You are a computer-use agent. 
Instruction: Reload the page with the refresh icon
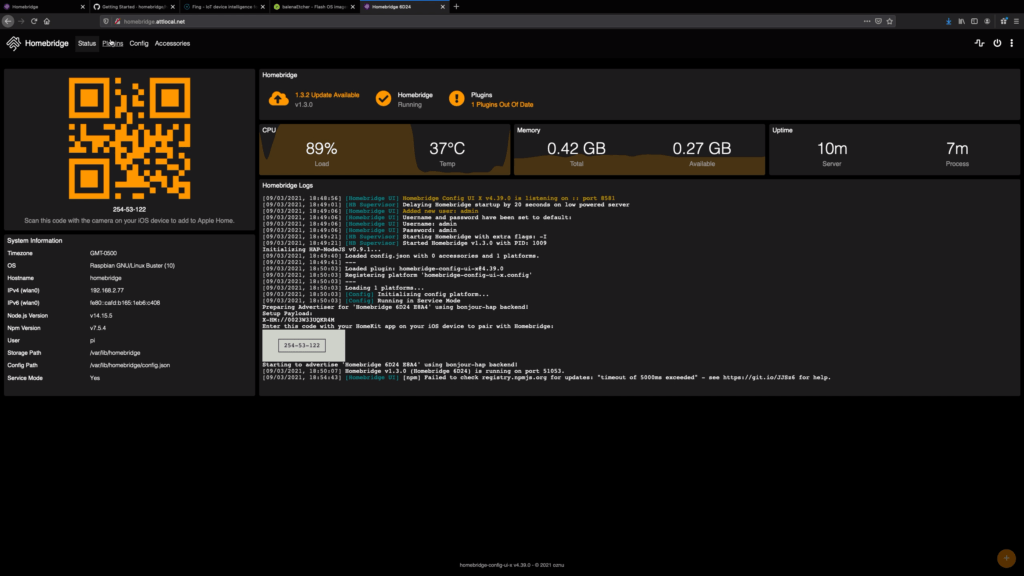pyautogui.click(x=34, y=22)
